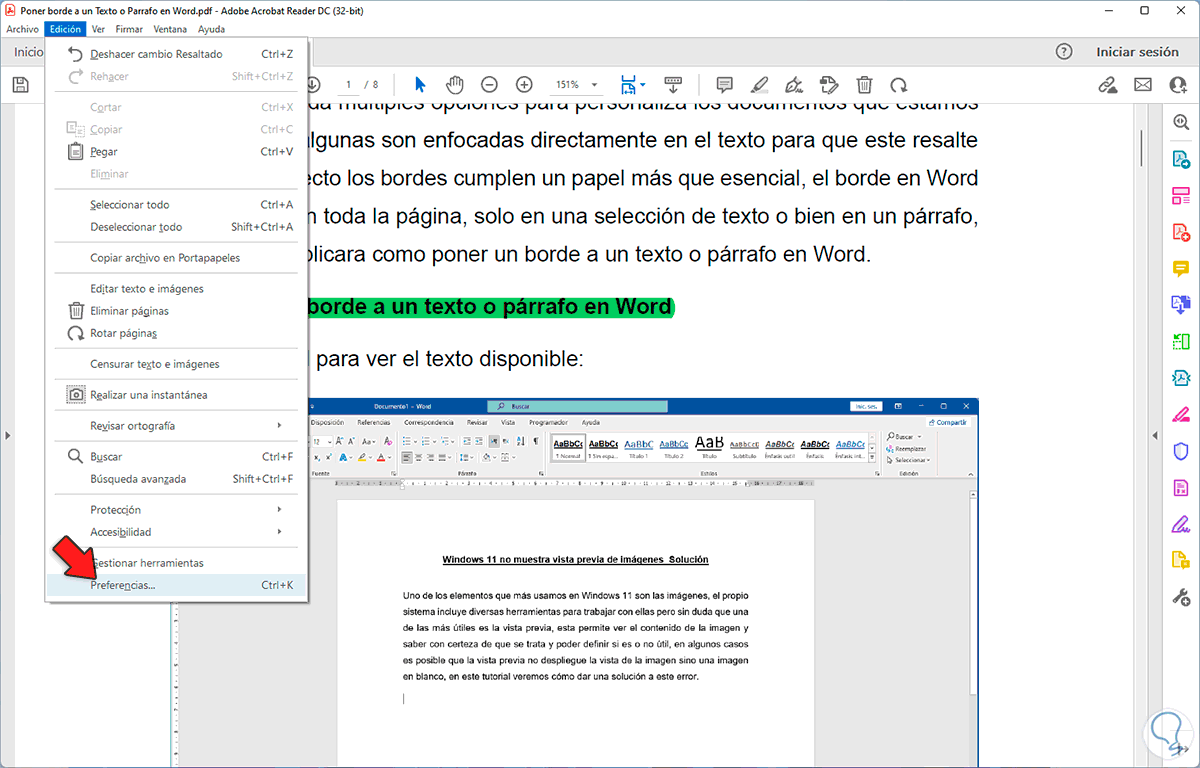
Task: Click the Fit page width tool icon
Action: click(628, 85)
